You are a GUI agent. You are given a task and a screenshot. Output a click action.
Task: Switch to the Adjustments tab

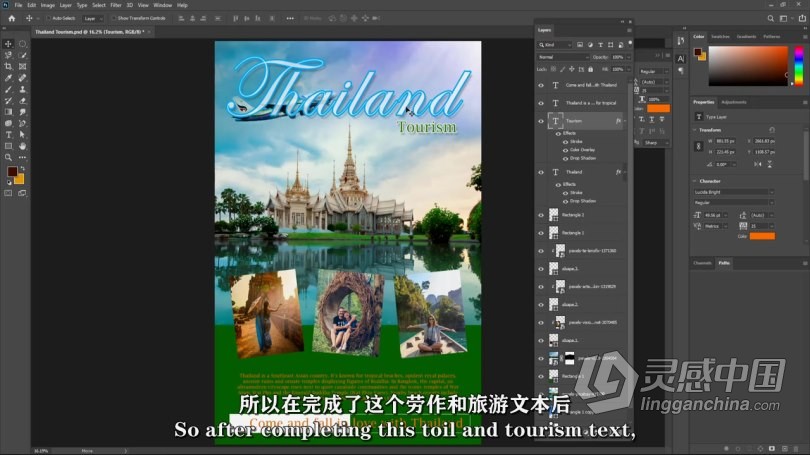734,102
